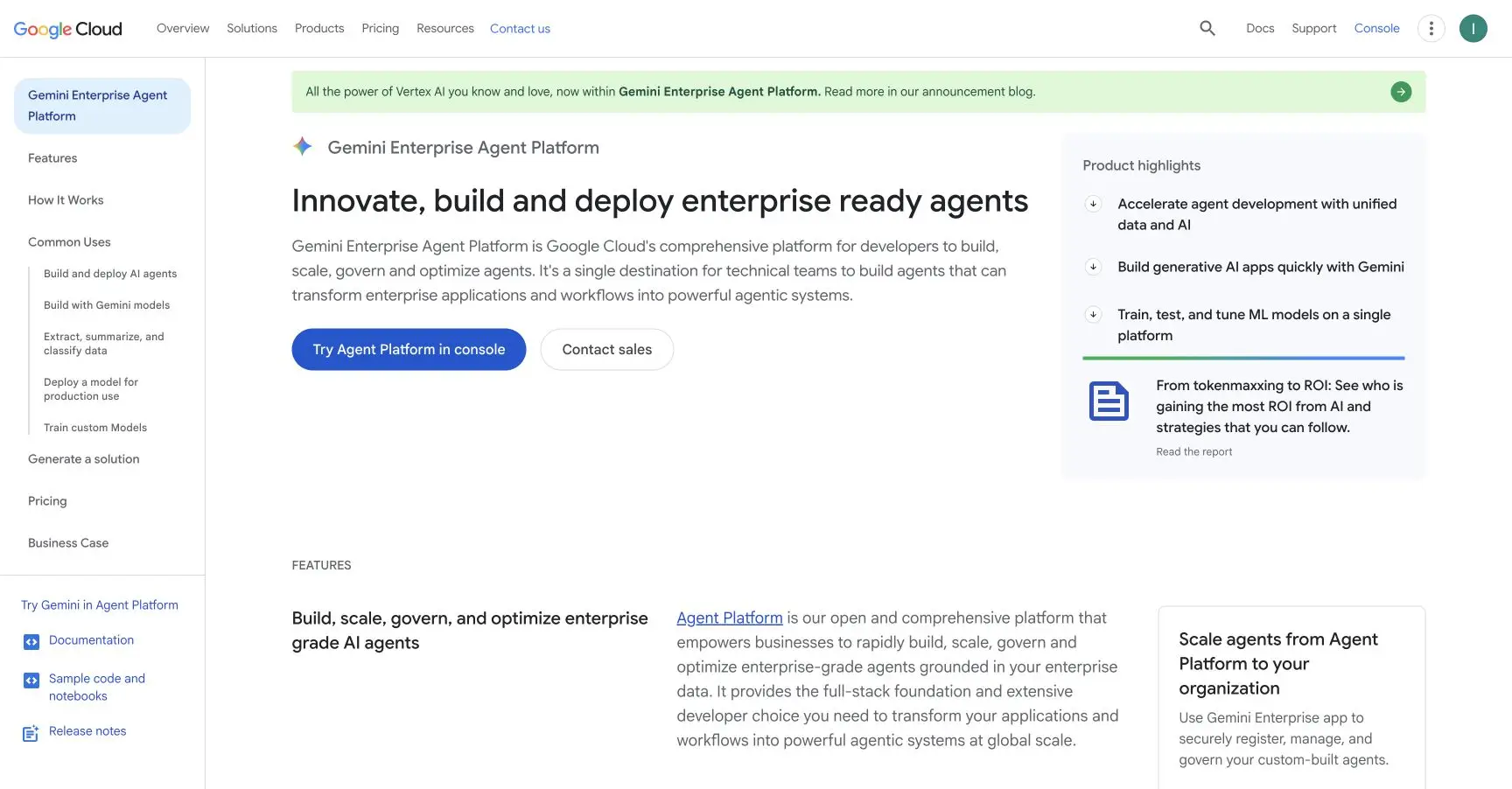Click the Gemini sparkle icon beside product title
This screenshot has height=789, width=1512.
[303, 147]
